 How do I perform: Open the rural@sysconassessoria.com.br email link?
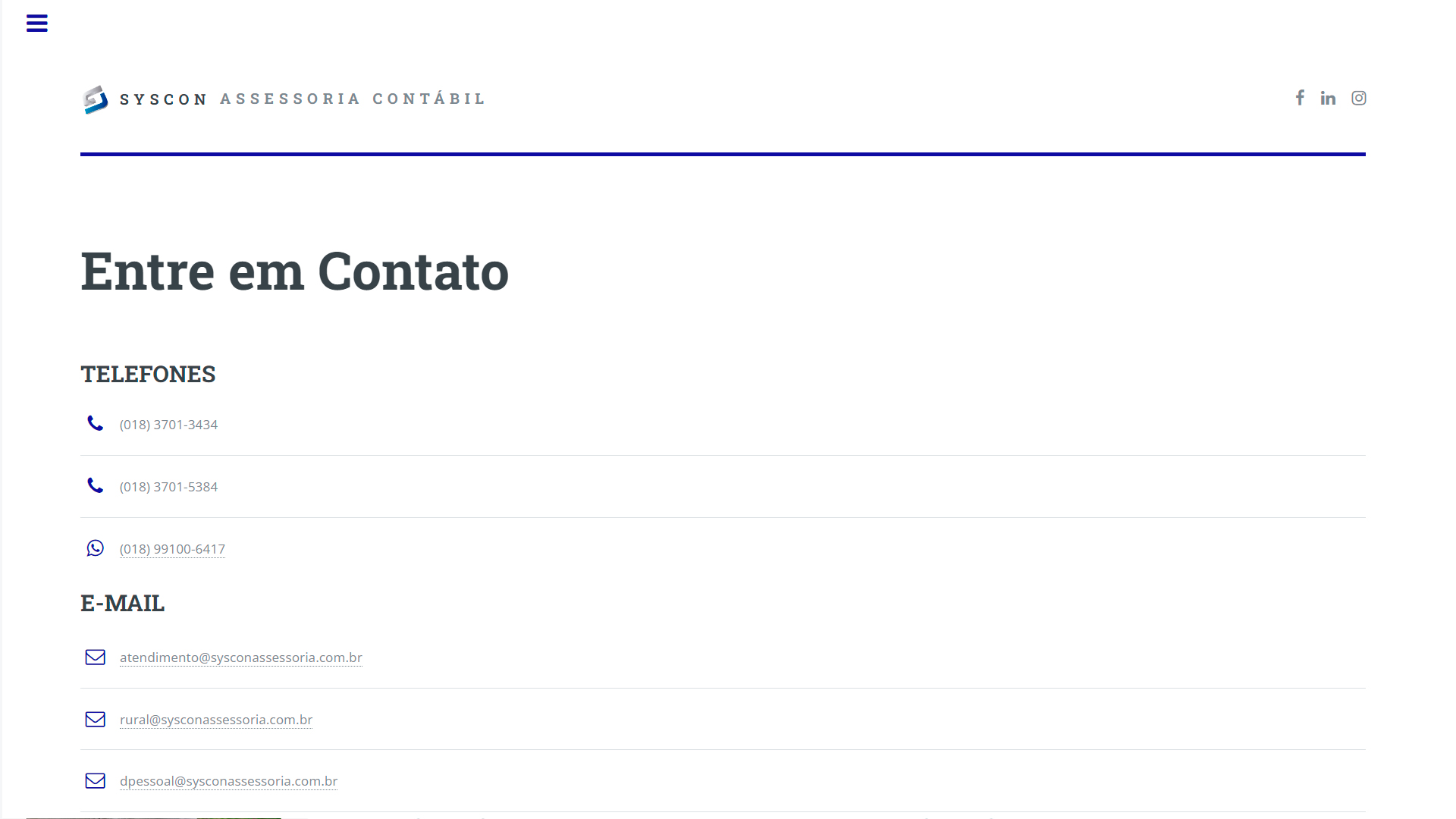pyautogui.click(x=215, y=720)
